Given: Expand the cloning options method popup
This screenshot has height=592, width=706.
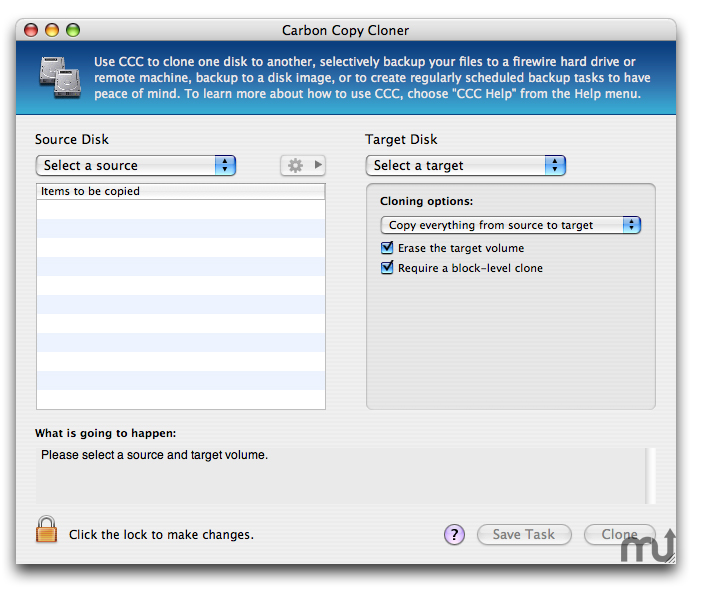Looking at the screenshot, I should click(x=511, y=225).
